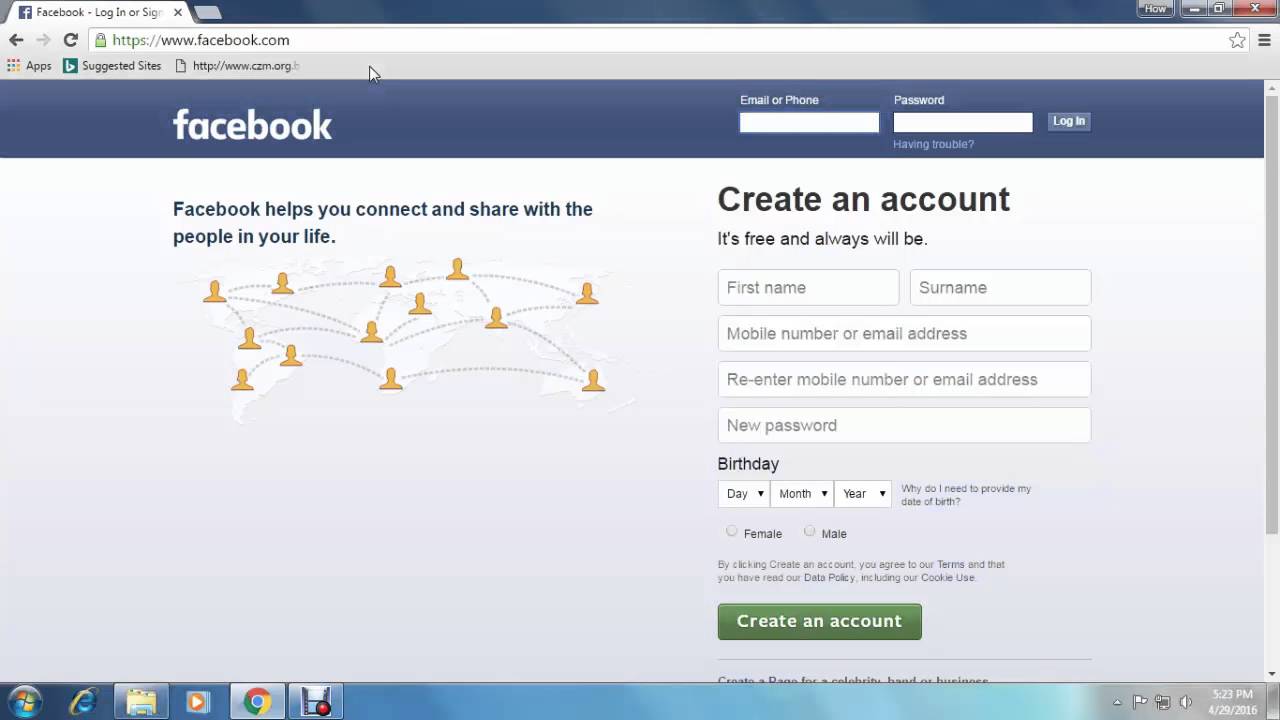Open Suggested Sites bookmark
Screen dimensions: 1280x720
tap(112, 65)
